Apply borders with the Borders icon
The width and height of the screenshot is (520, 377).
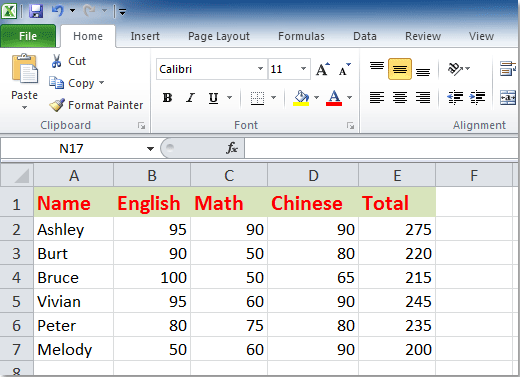[x=257, y=98]
